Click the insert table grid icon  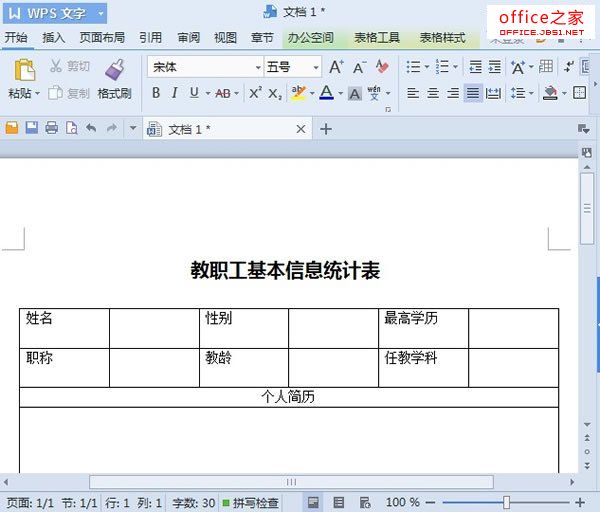[546, 66]
